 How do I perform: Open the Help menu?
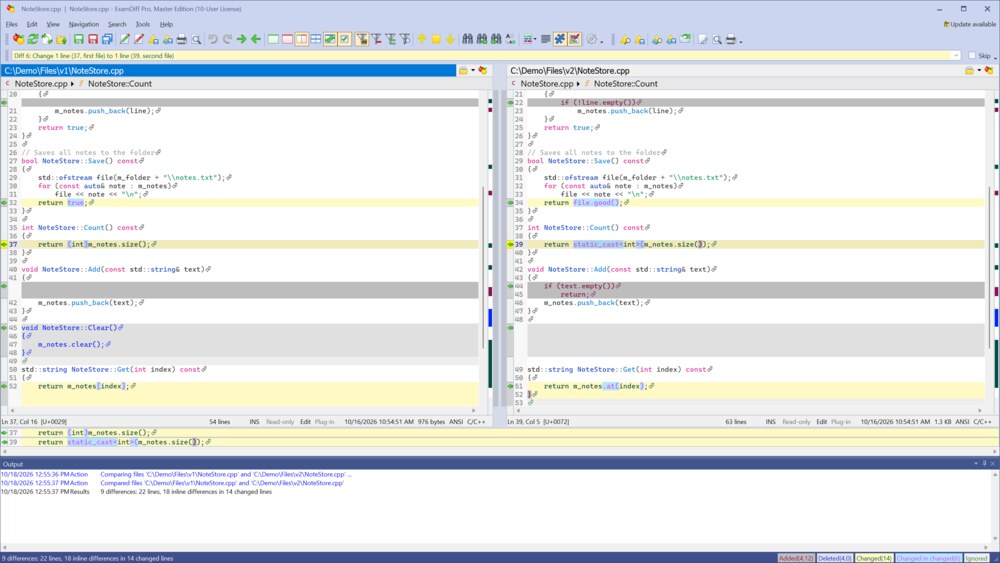click(x=166, y=24)
